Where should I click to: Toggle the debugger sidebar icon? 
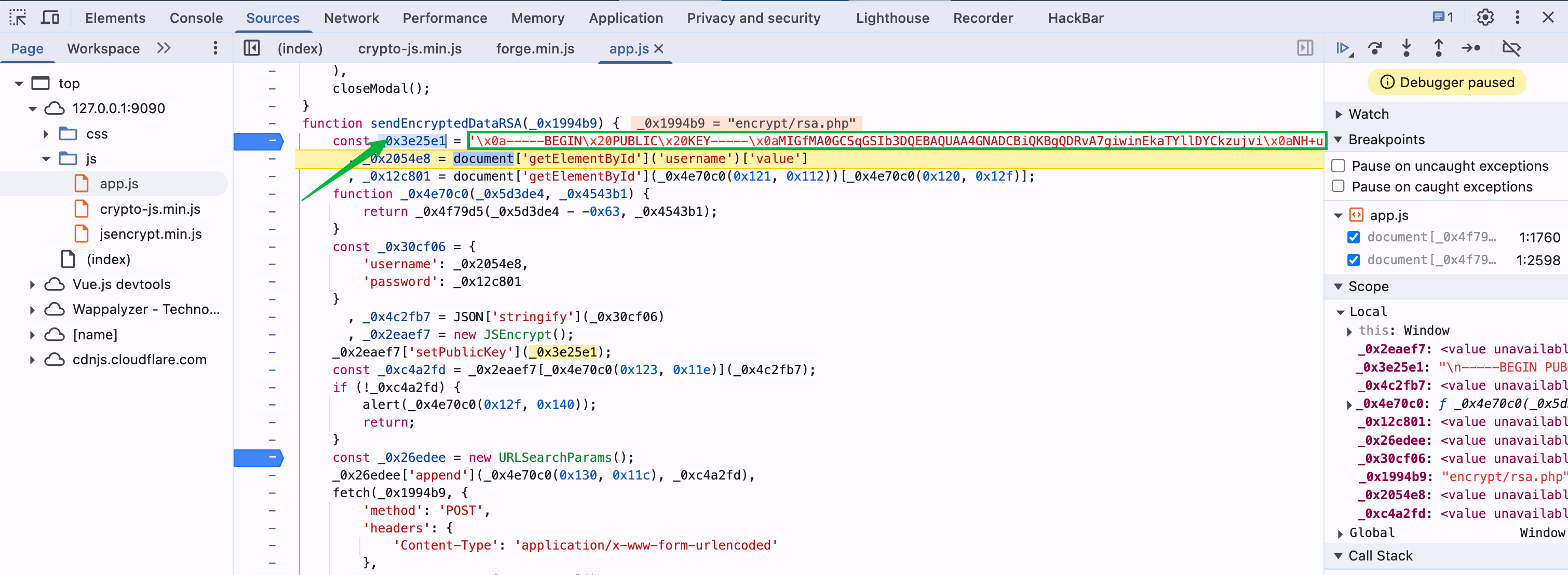[x=1305, y=48]
